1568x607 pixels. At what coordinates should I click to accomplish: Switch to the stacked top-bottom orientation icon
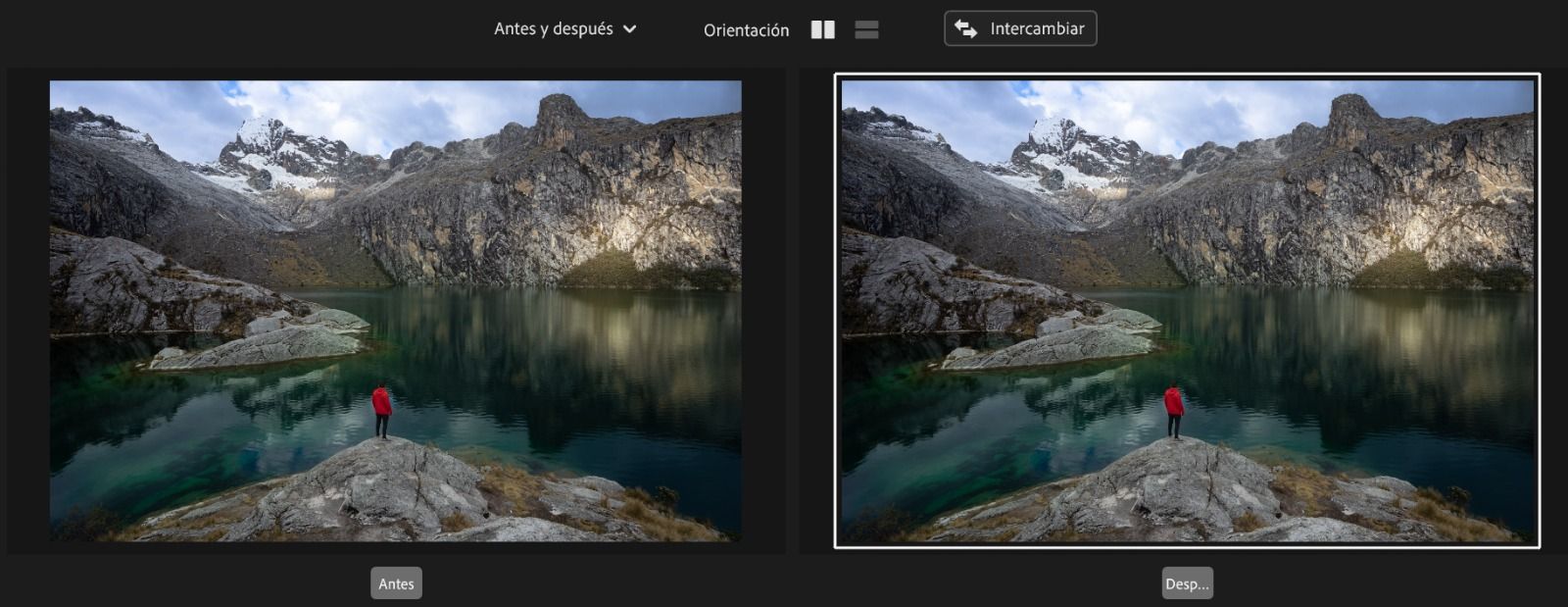click(x=866, y=29)
